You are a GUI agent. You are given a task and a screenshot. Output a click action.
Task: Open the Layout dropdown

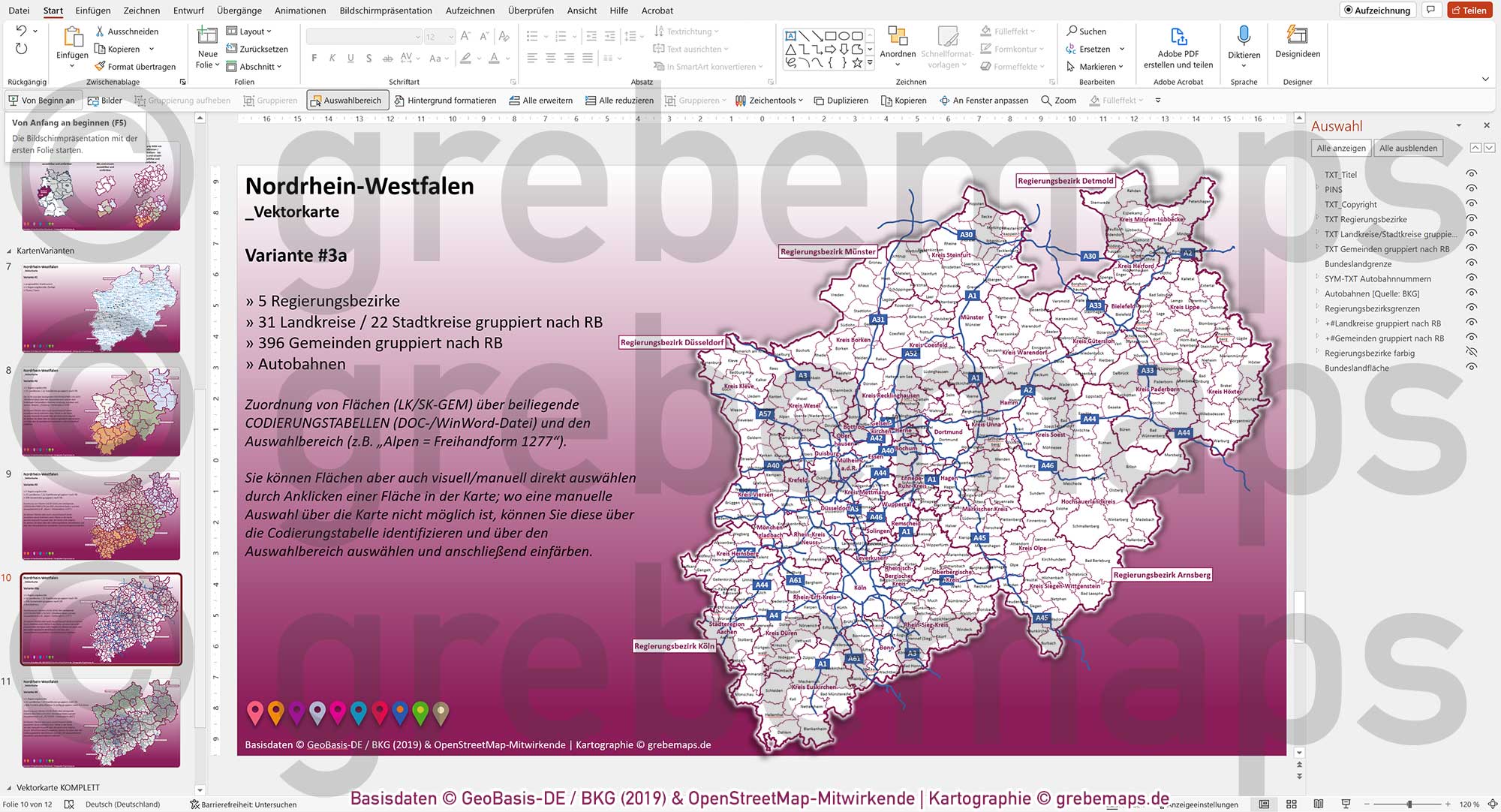252,32
